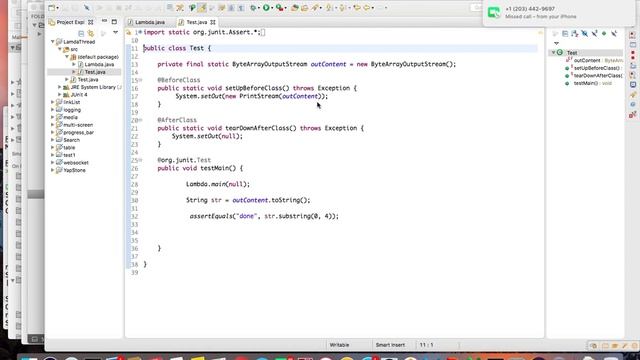Select the multi-screen project
This screenshot has height=360, width=640.
[x=78, y=125]
